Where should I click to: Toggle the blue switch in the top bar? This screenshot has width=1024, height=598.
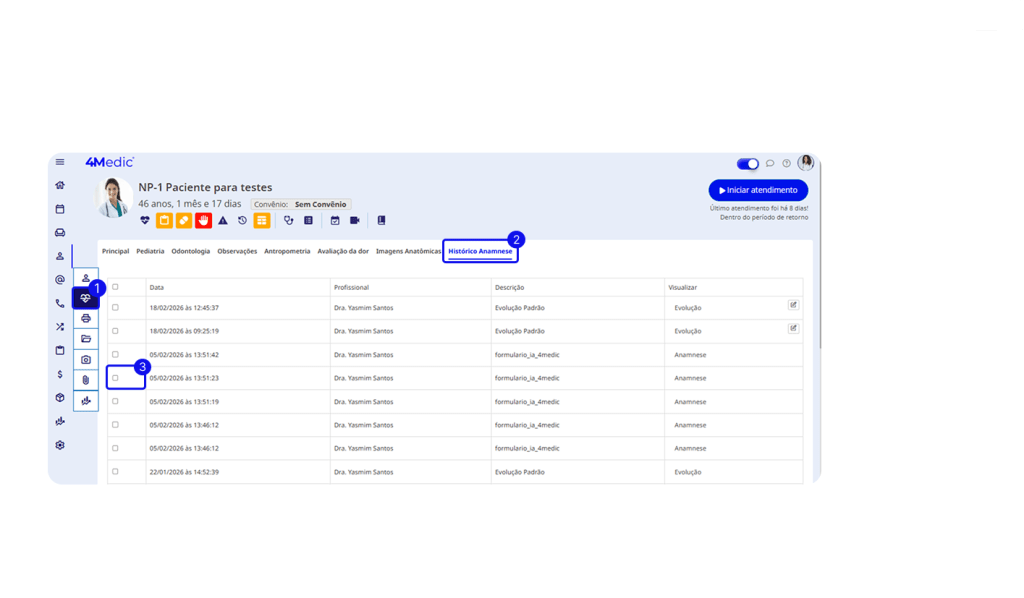point(747,164)
